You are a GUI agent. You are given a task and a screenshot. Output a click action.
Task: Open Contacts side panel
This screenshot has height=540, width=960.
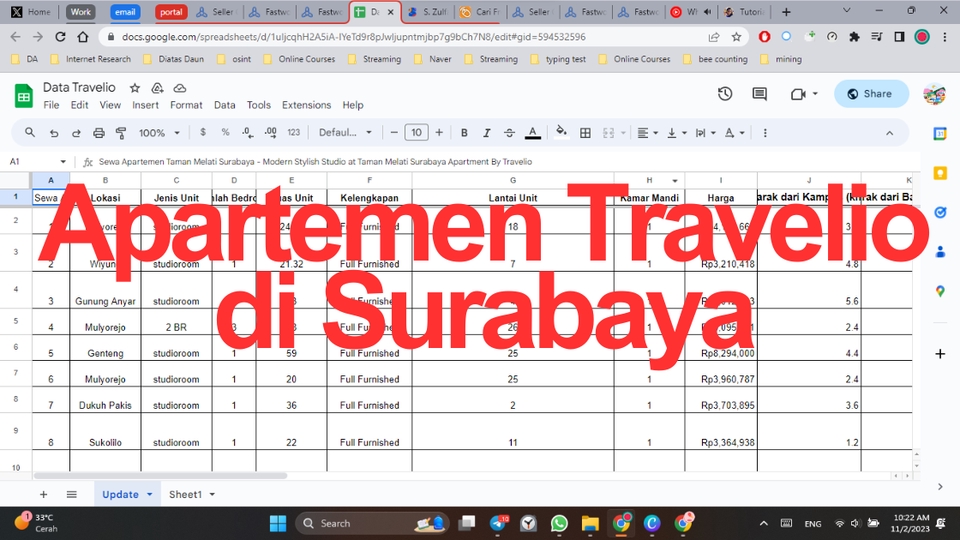(940, 252)
